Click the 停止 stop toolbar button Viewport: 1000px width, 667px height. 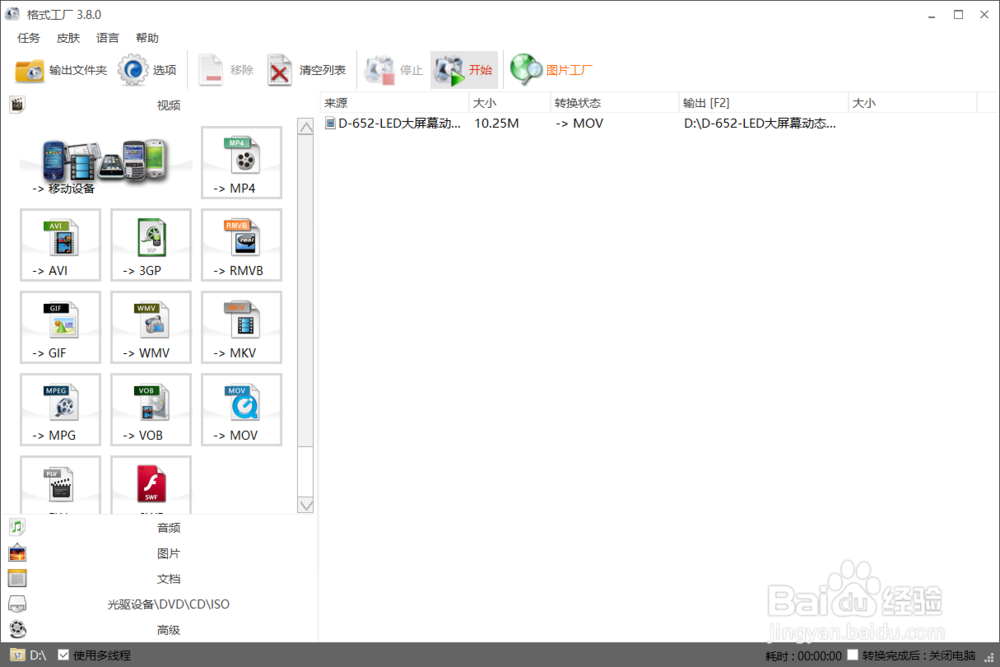coord(393,70)
